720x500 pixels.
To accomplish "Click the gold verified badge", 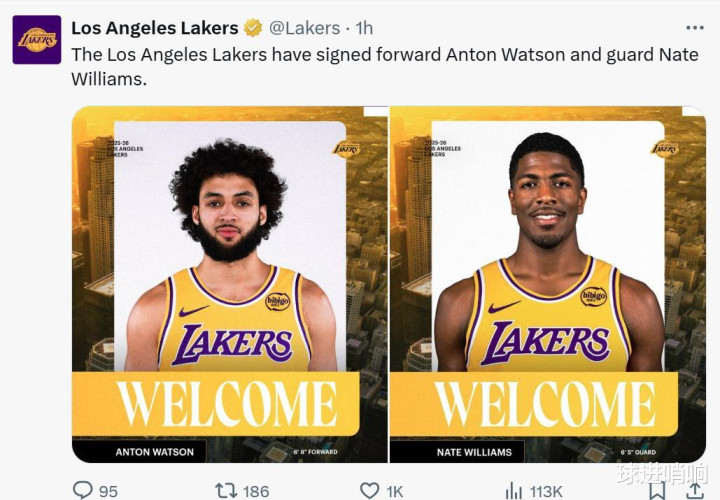I will click(254, 28).
